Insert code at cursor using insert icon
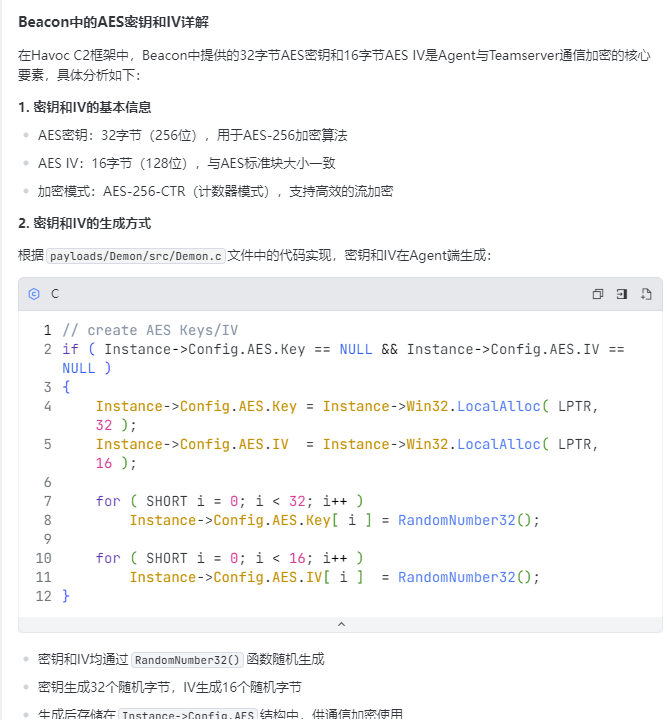The height and width of the screenshot is (720, 667). coord(622,294)
